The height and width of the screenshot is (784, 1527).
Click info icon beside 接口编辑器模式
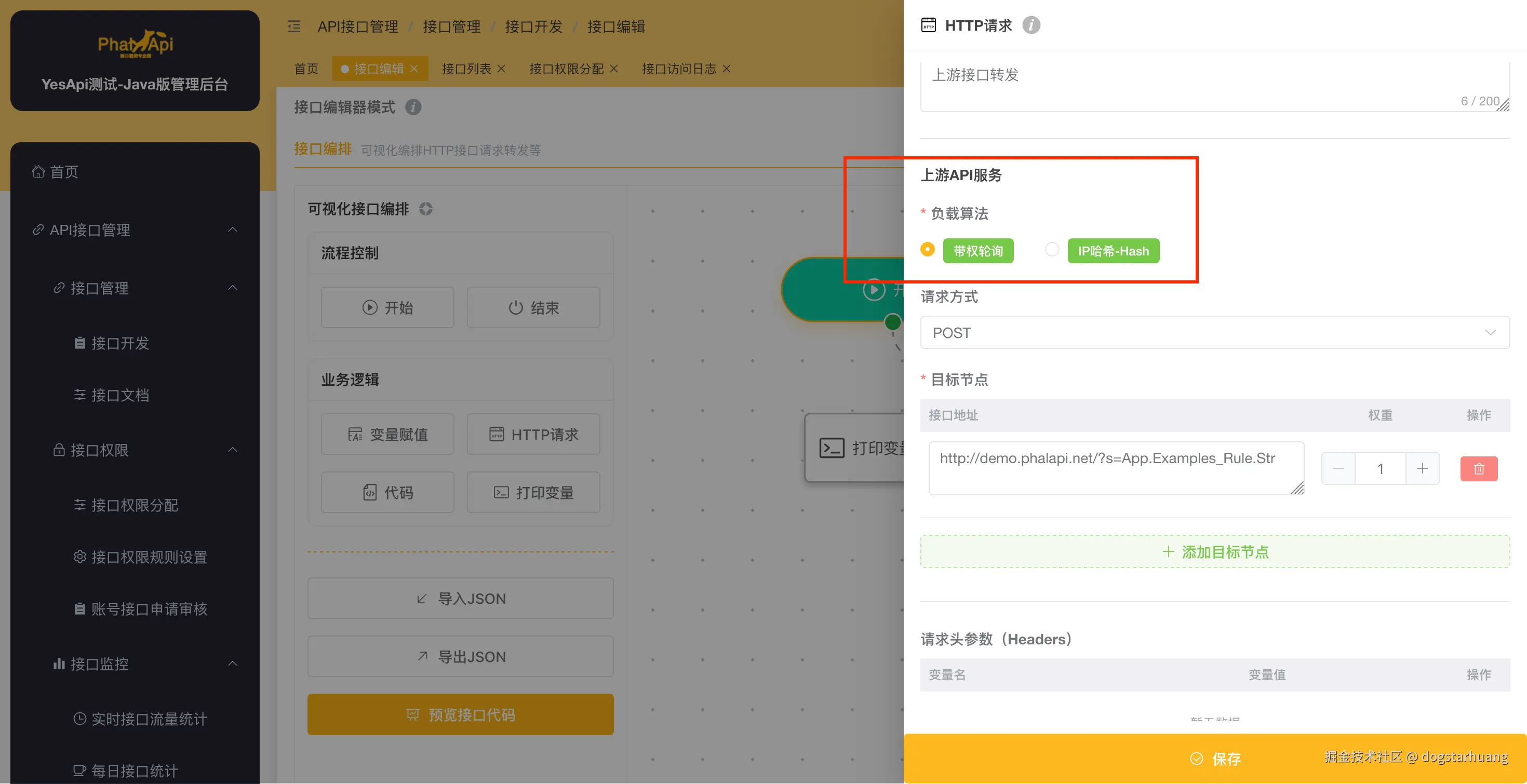(x=413, y=107)
